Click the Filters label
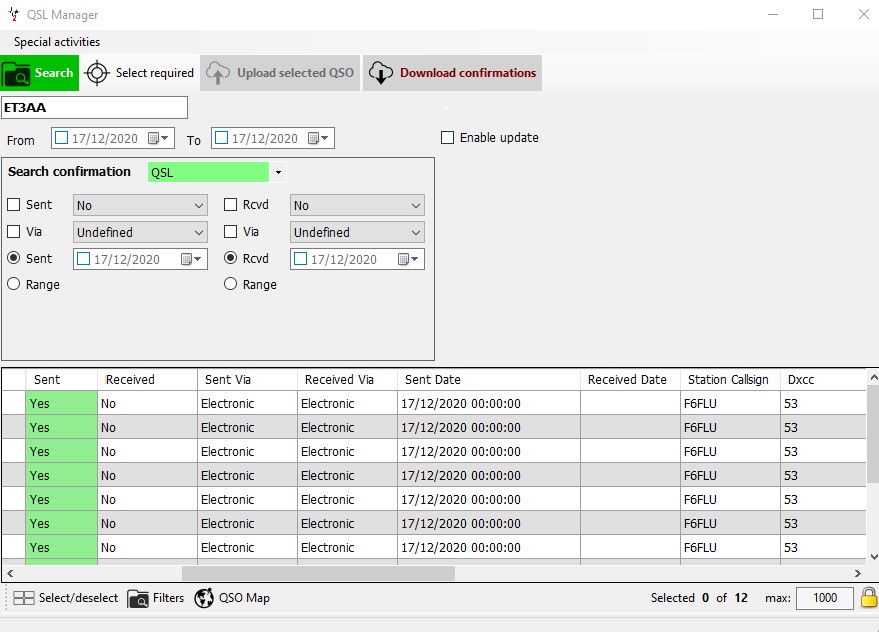This screenshot has height=632, width=879. [x=169, y=598]
